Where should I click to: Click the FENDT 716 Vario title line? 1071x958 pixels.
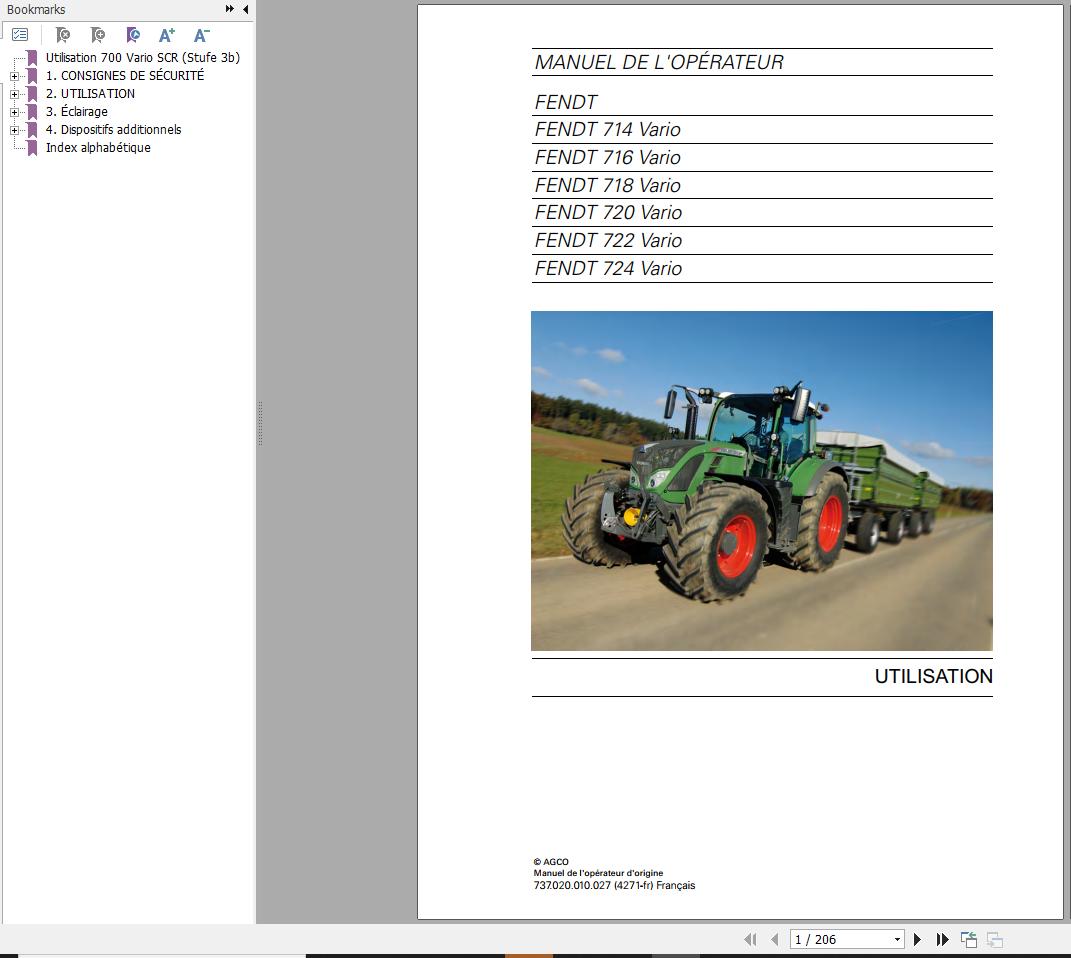point(607,158)
